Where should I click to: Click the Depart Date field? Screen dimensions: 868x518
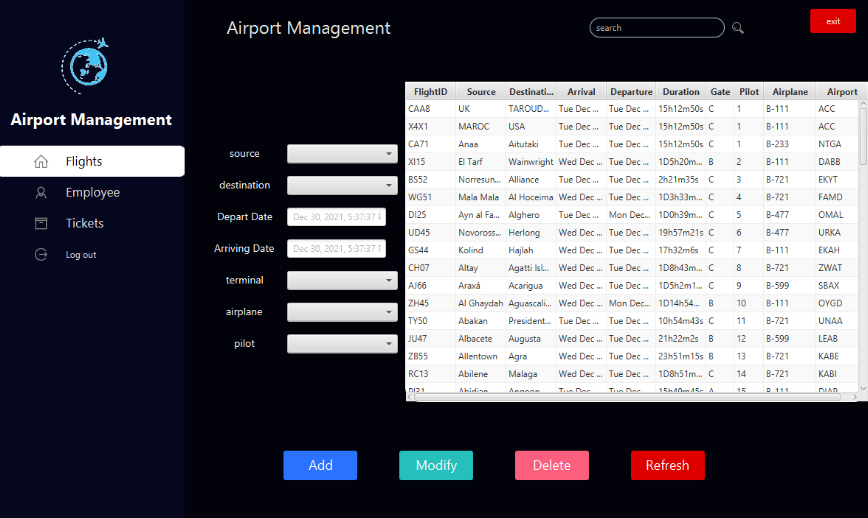click(337, 217)
